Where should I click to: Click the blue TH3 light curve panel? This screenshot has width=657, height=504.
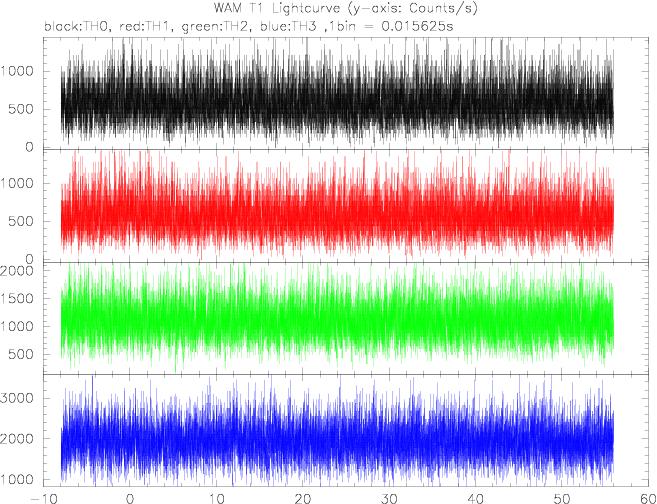click(346, 430)
